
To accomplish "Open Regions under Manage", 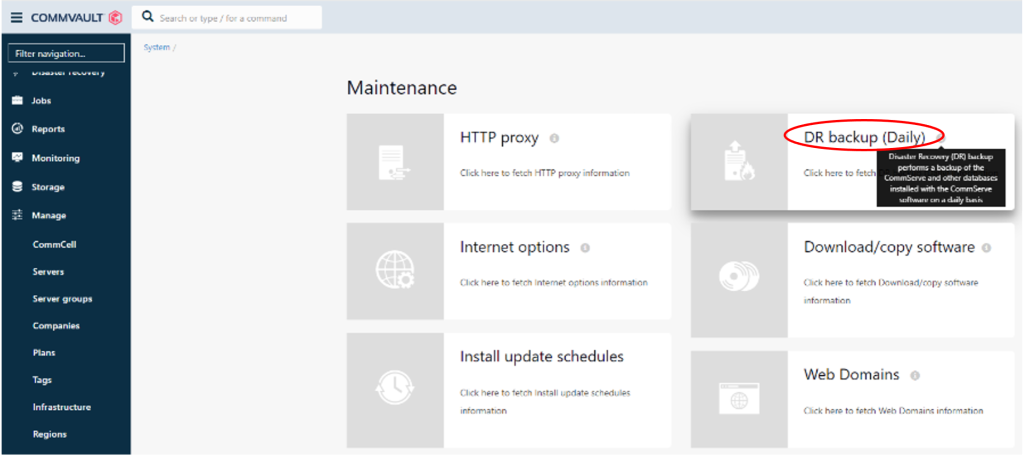I will pos(50,434).
